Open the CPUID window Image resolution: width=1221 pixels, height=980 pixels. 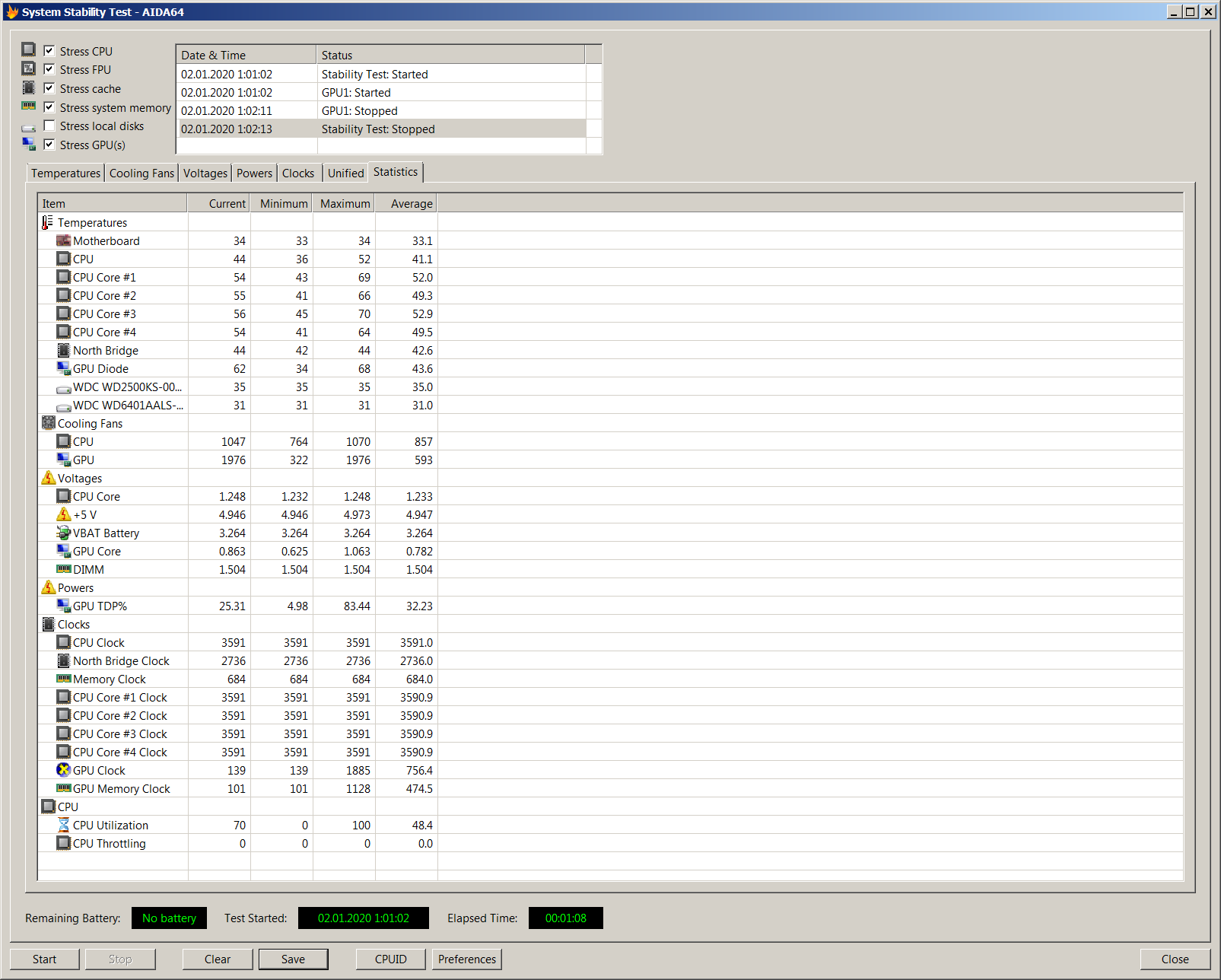click(x=391, y=959)
